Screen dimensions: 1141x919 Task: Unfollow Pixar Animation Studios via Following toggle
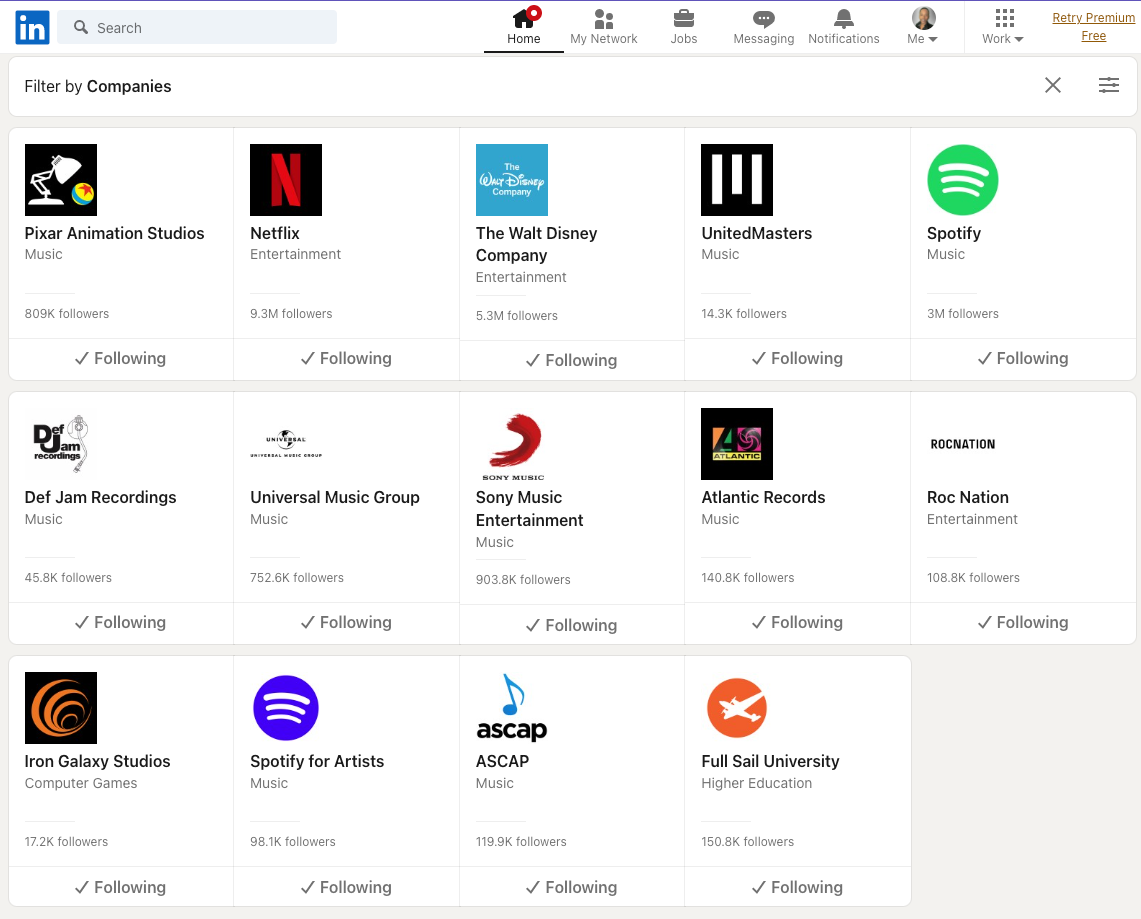[121, 359]
